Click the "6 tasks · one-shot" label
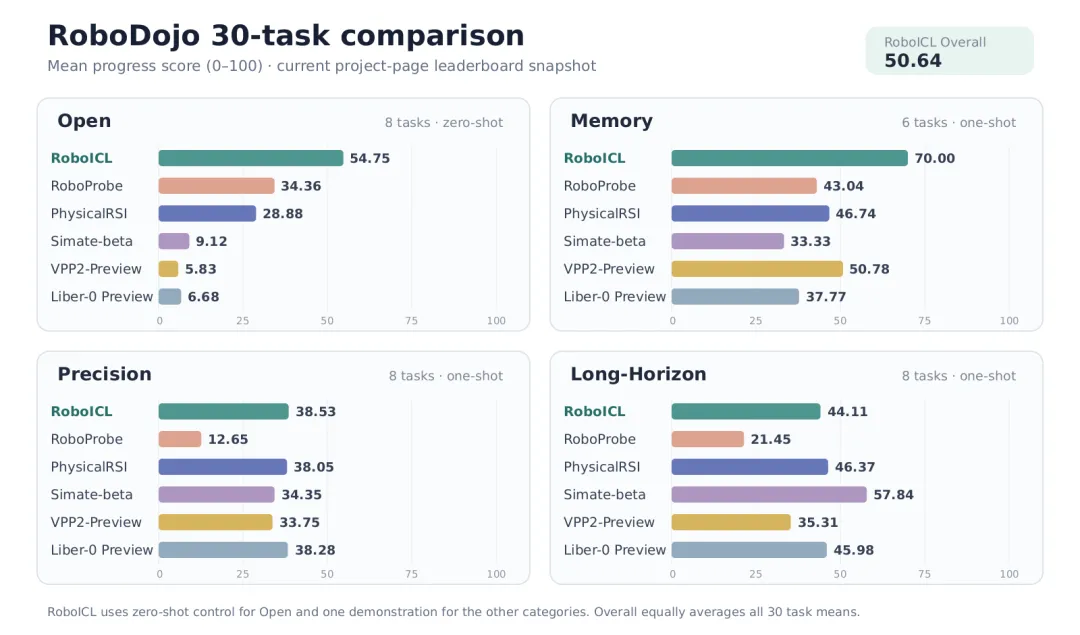 (959, 123)
